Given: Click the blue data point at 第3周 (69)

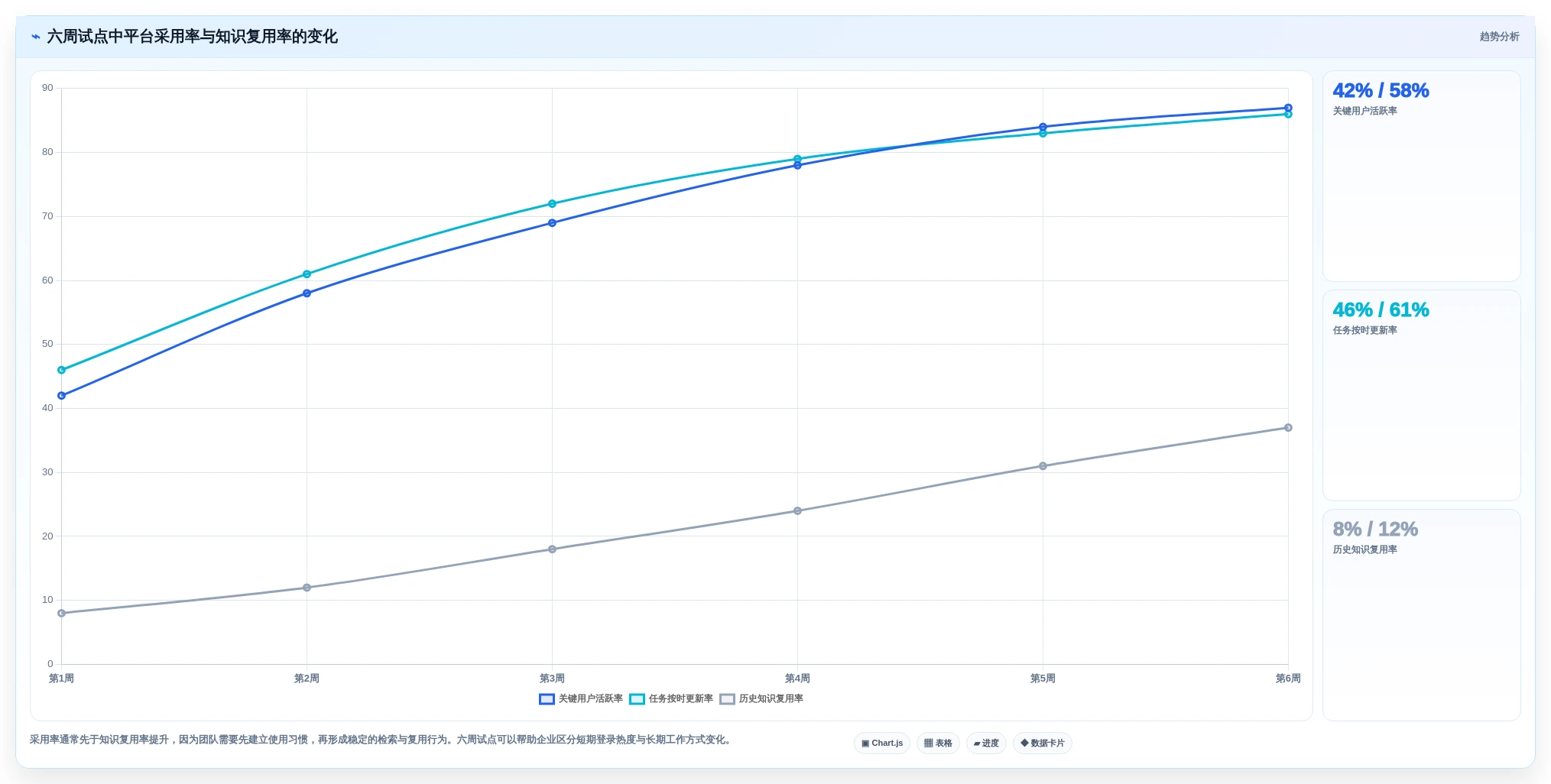Looking at the screenshot, I should pos(552,223).
